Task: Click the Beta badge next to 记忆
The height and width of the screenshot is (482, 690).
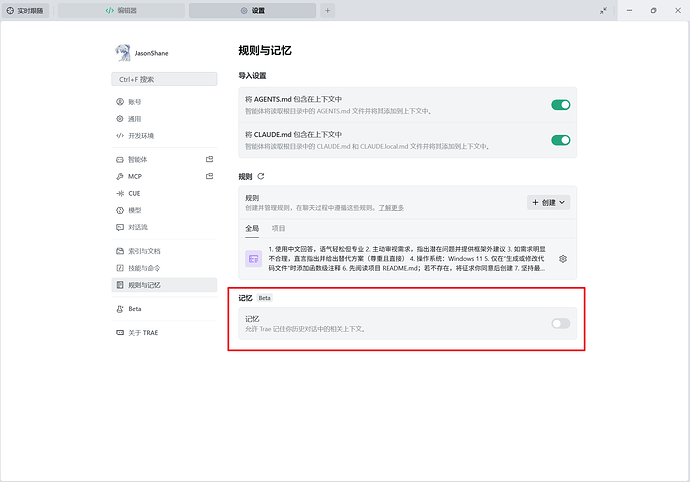Action: click(264, 298)
